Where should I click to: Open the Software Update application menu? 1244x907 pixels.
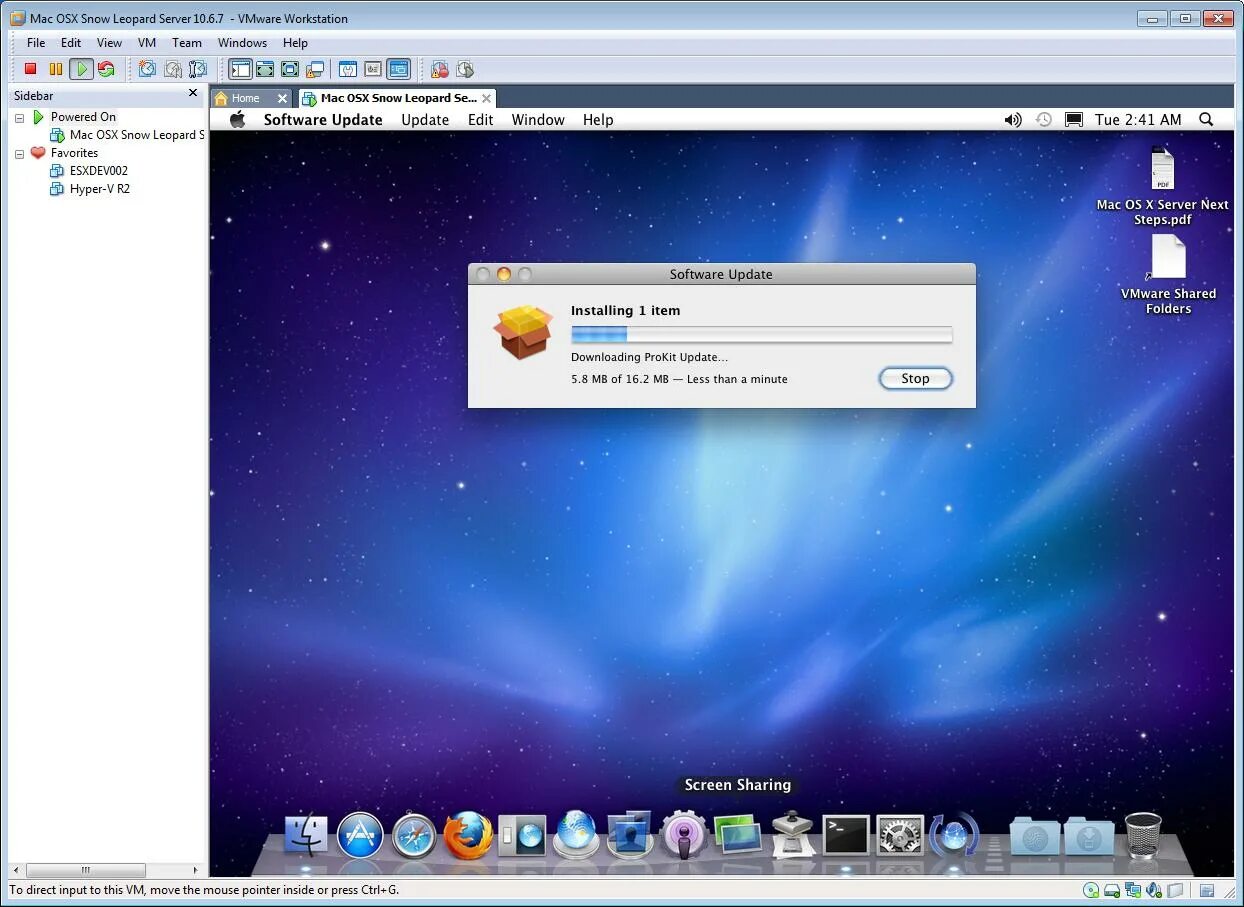point(322,119)
